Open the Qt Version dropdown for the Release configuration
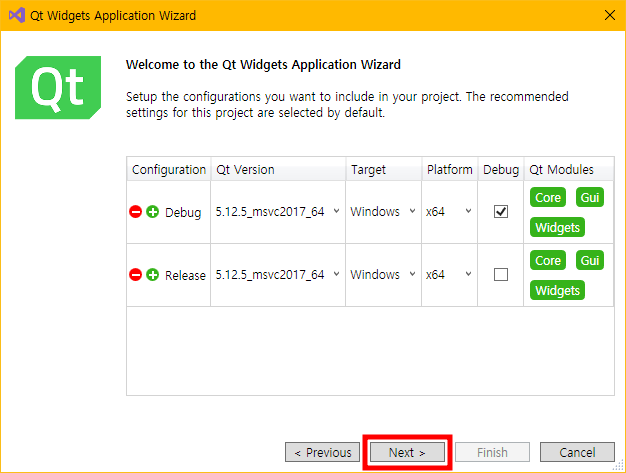Viewport: 626px width, 473px height. pos(278,275)
